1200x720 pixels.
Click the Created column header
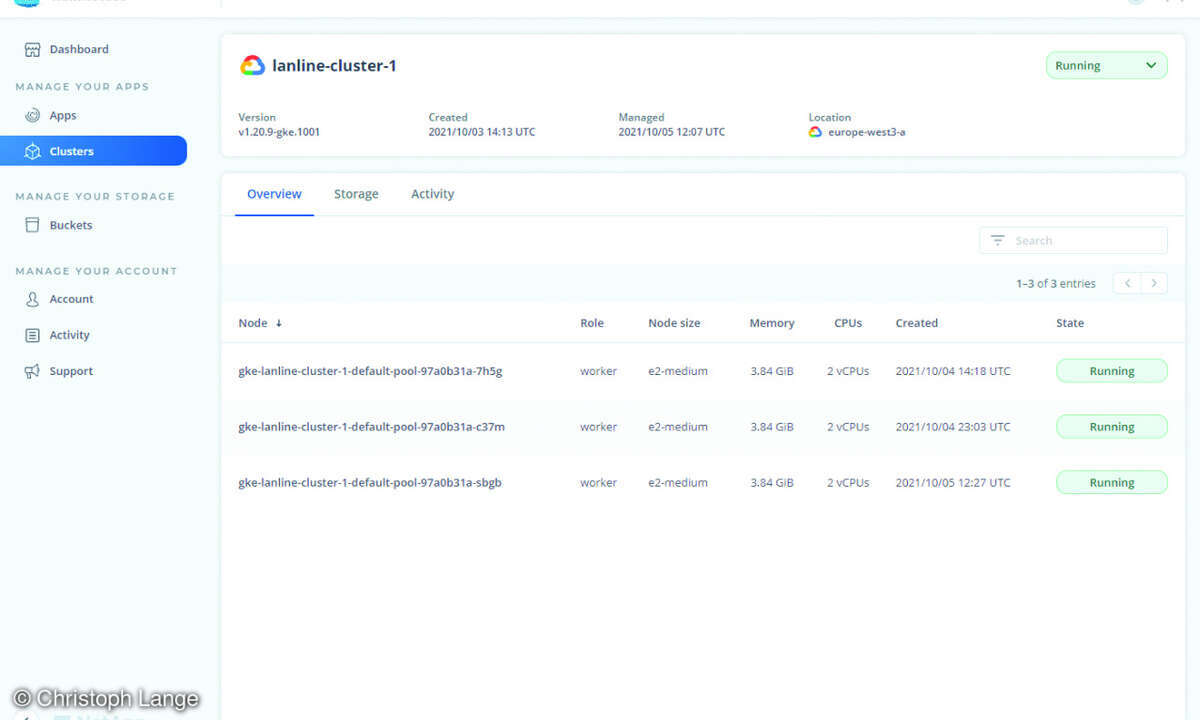(x=917, y=323)
